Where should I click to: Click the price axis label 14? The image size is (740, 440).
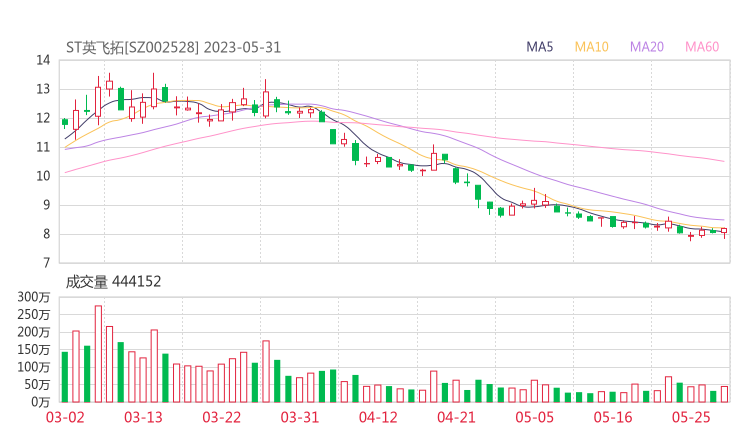[43, 60]
